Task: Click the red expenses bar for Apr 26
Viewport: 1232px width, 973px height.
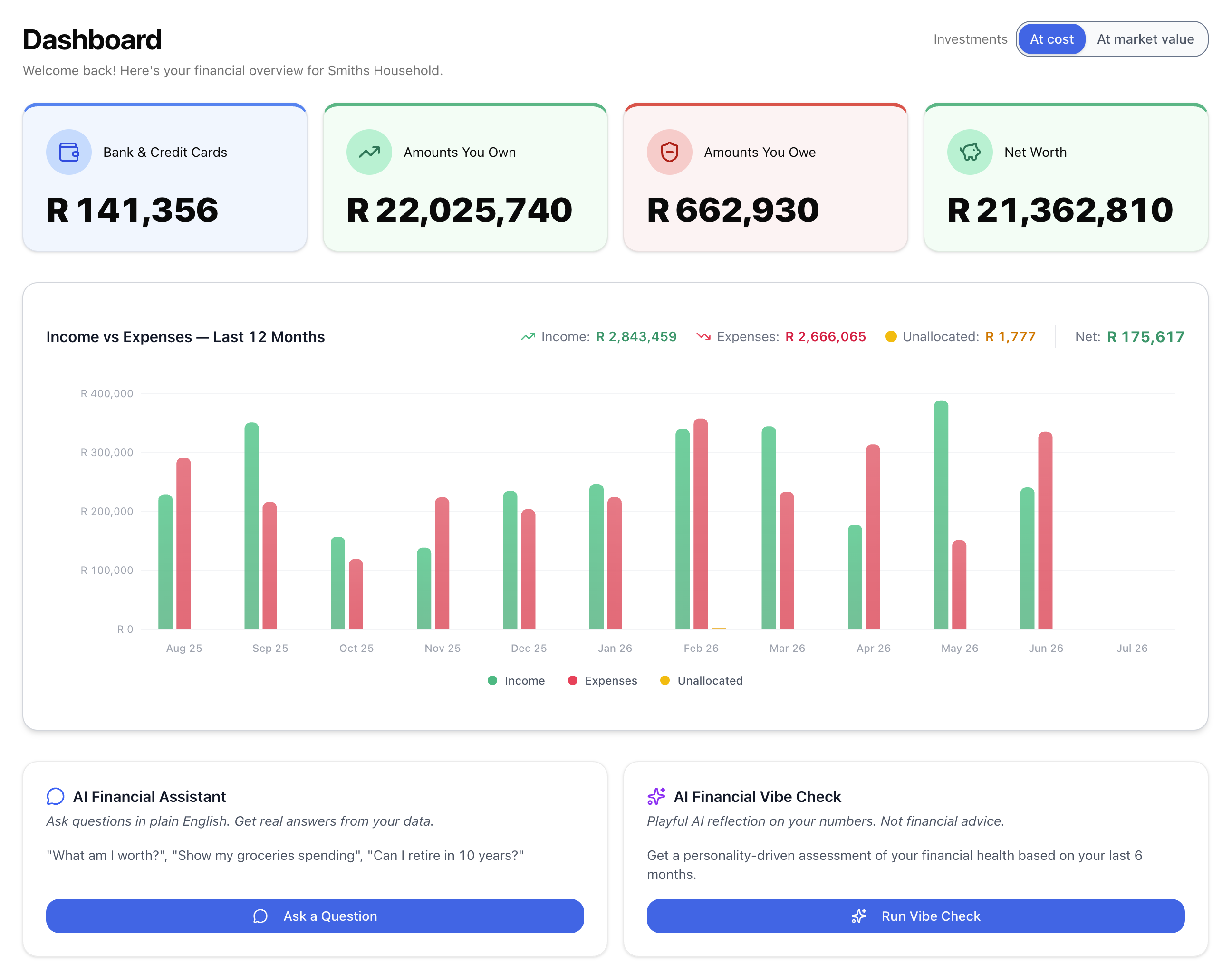Action: point(873,537)
